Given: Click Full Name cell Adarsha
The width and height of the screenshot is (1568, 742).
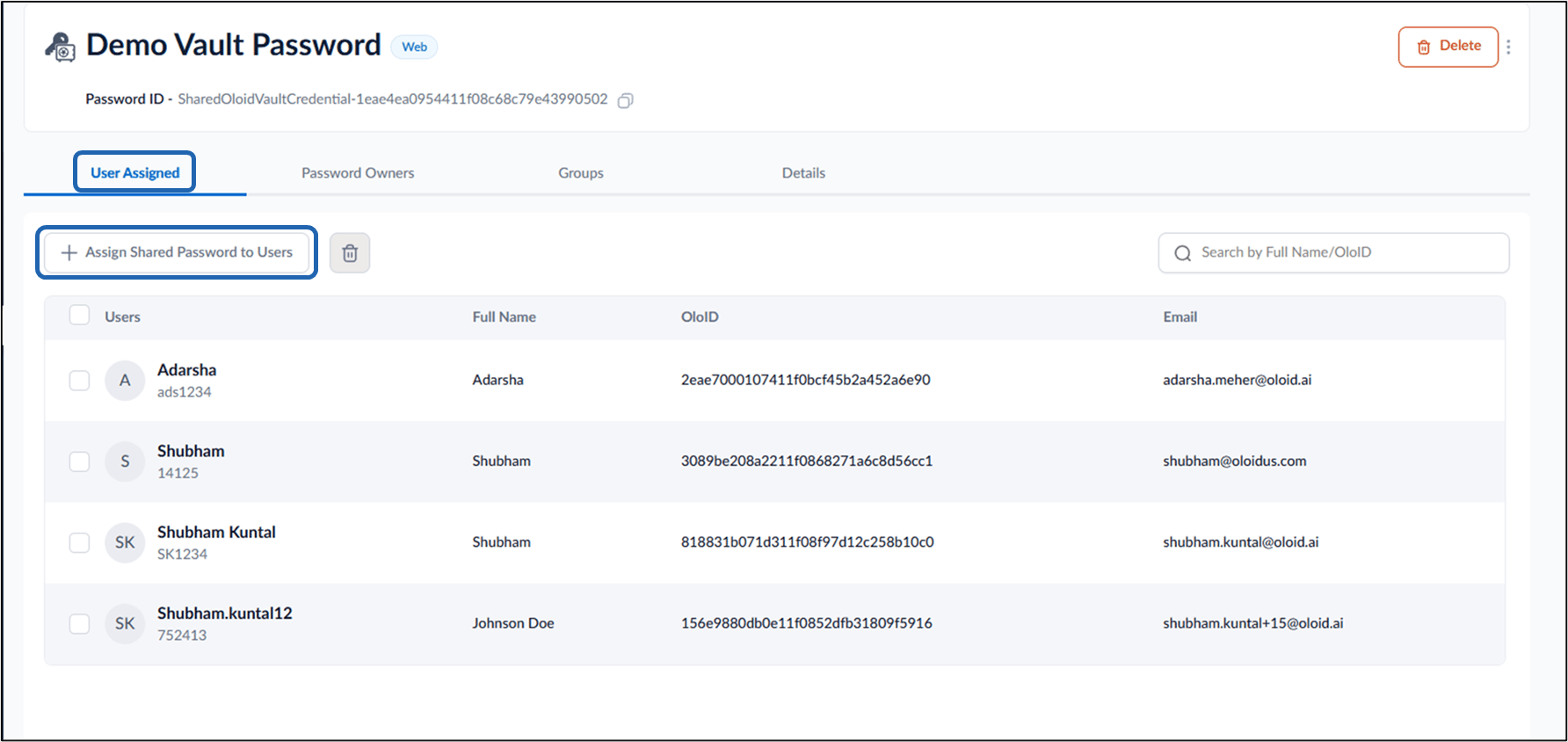Looking at the screenshot, I should coord(497,380).
